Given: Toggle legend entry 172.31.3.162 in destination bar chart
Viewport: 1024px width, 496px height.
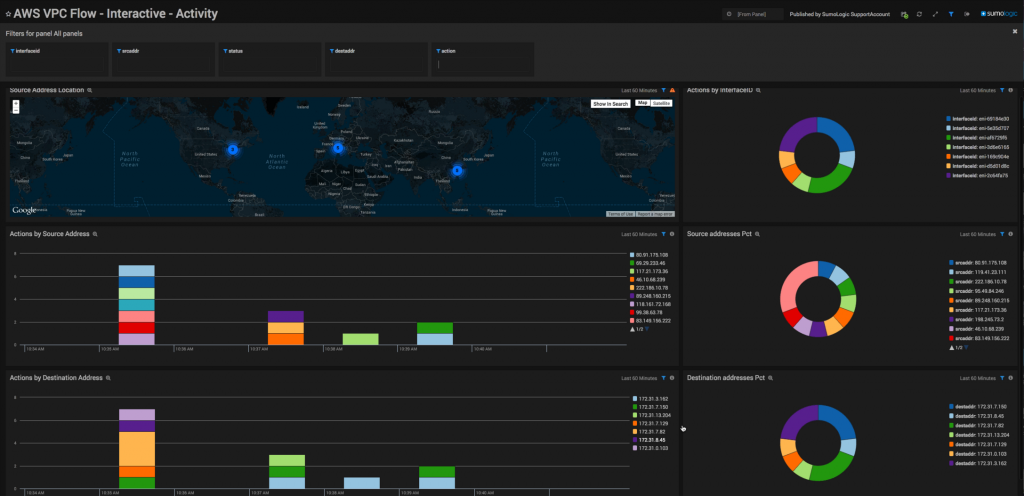Looking at the screenshot, I should [648, 398].
